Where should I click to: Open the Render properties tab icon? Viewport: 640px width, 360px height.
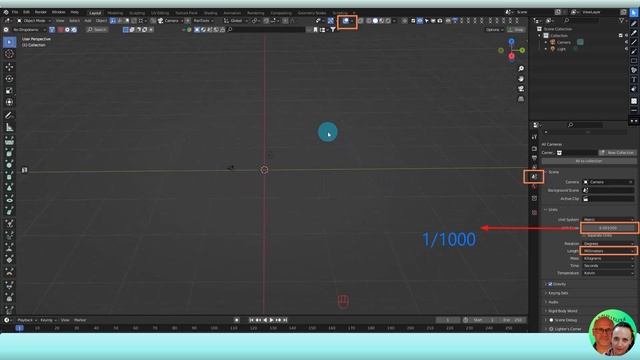pos(534,149)
